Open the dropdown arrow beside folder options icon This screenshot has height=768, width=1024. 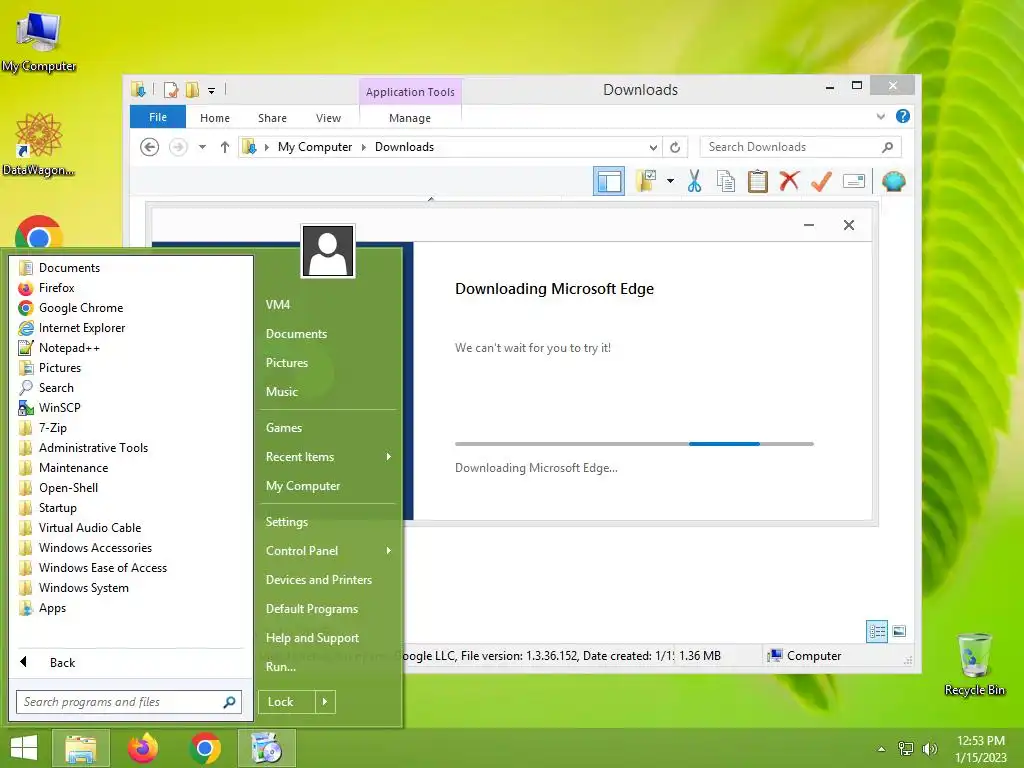pyautogui.click(x=671, y=181)
